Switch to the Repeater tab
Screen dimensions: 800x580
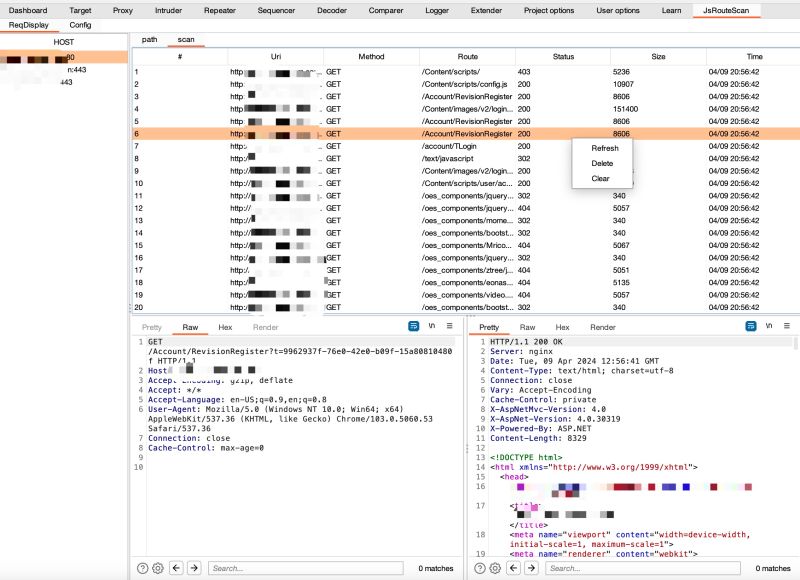(220, 10)
